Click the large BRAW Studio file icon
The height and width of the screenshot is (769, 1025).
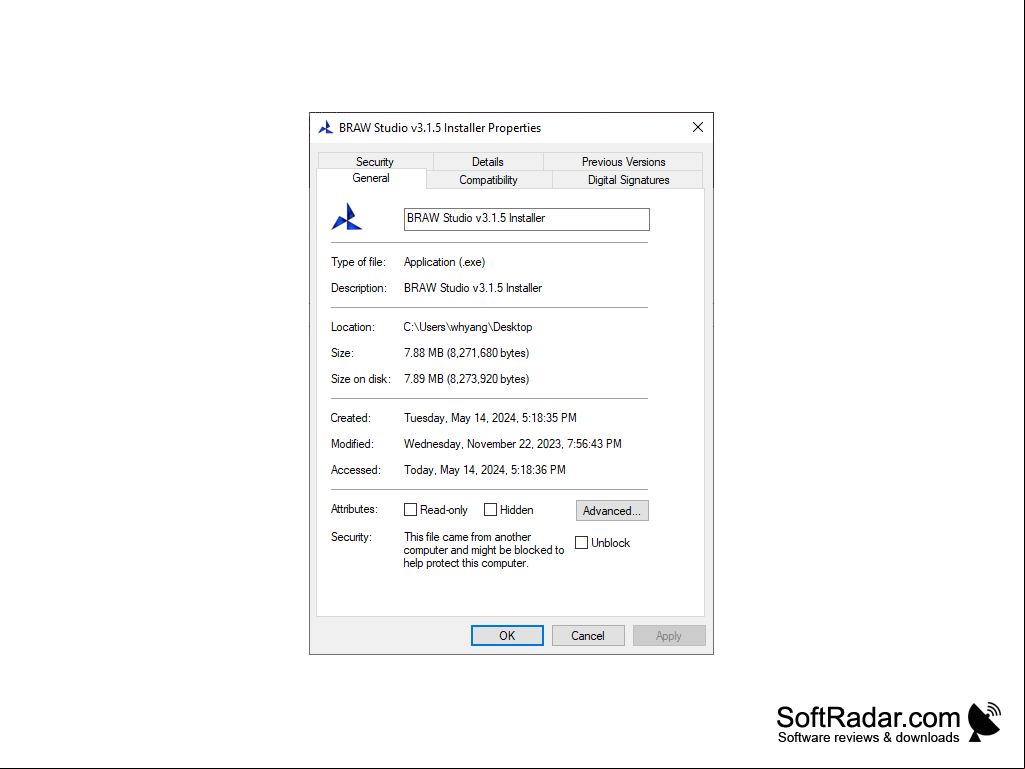coord(347,217)
